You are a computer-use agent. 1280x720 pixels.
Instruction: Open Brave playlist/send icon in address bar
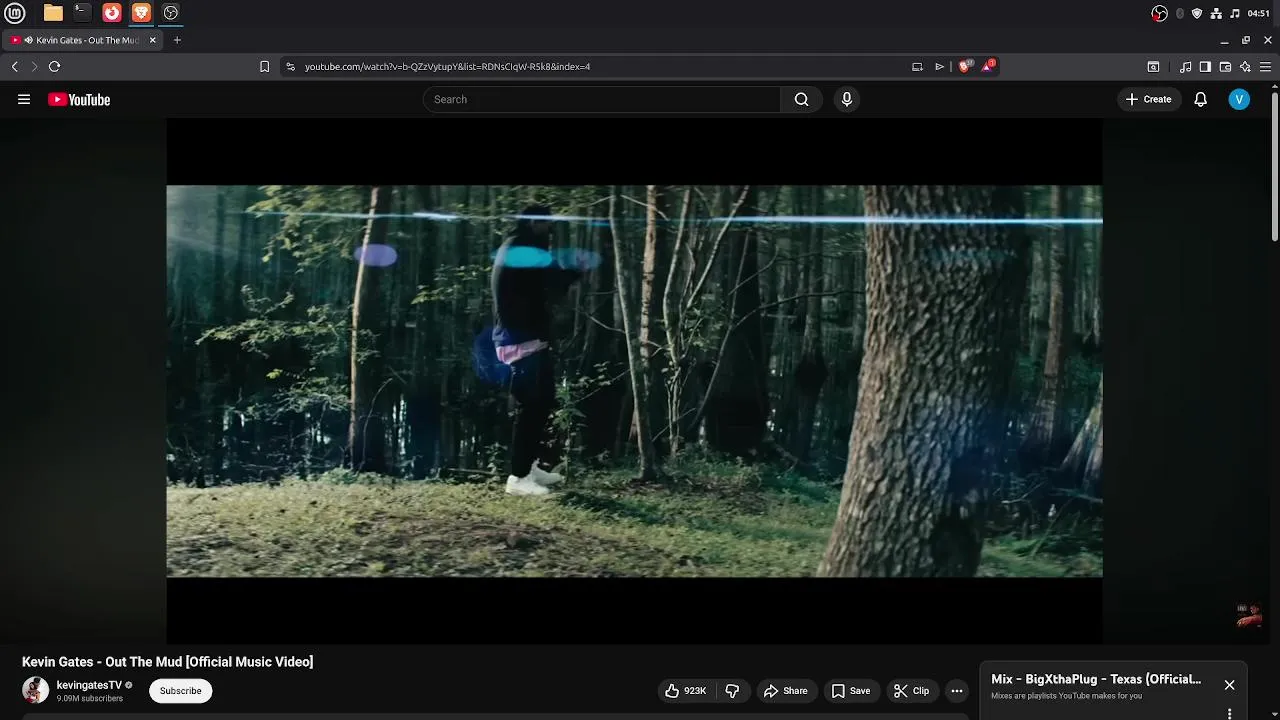(939, 66)
